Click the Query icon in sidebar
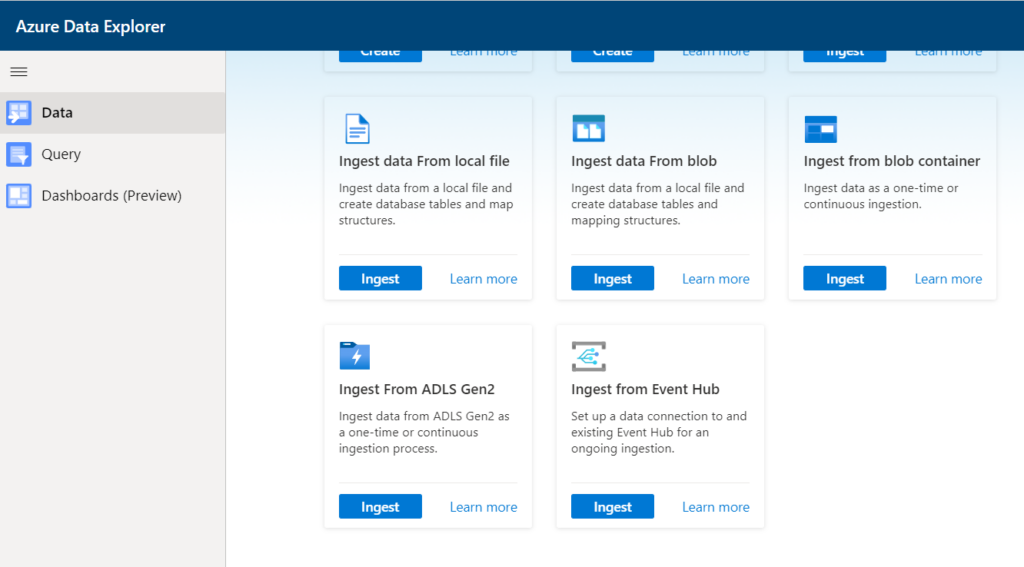 [x=19, y=155]
